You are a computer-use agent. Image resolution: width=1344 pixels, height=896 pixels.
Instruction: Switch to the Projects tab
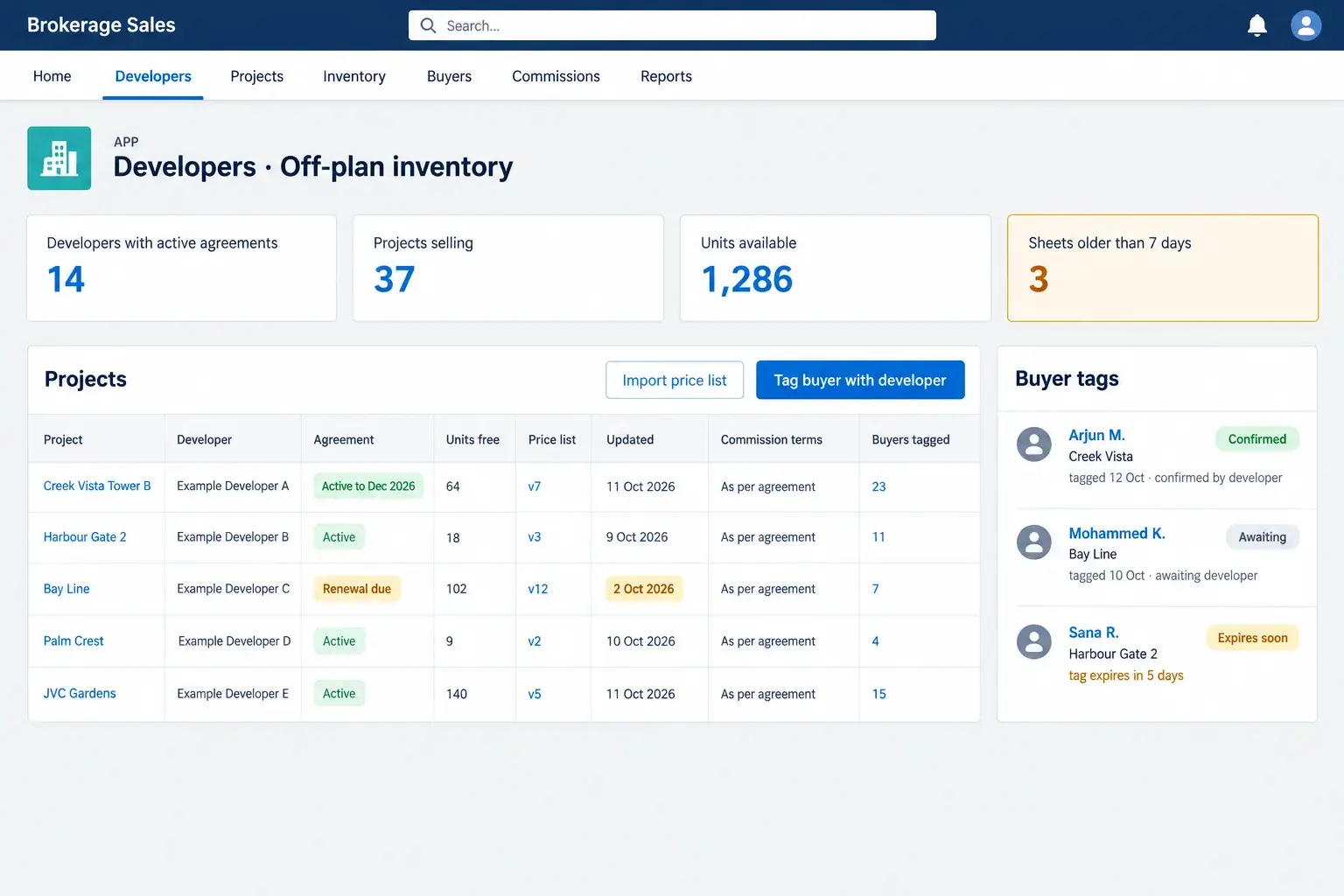pyautogui.click(x=256, y=76)
